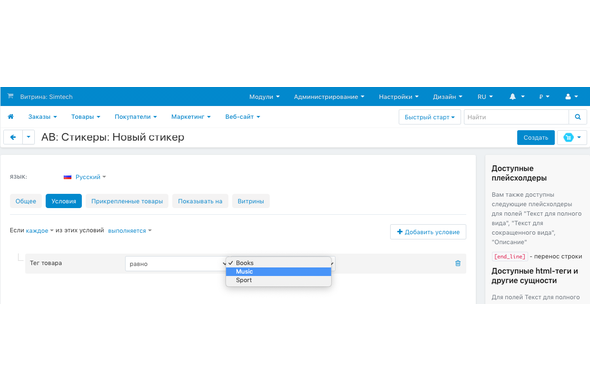Open the Дизайн menu

(447, 97)
